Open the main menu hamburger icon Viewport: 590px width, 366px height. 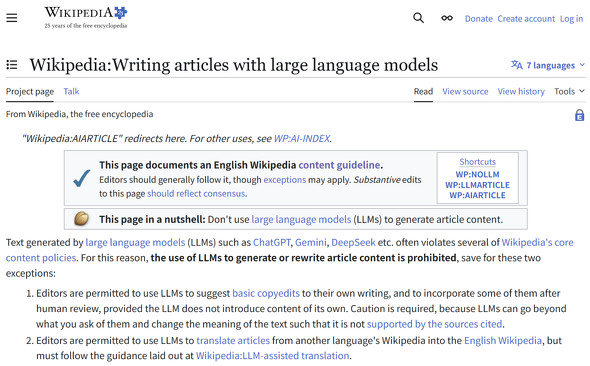[x=12, y=18]
